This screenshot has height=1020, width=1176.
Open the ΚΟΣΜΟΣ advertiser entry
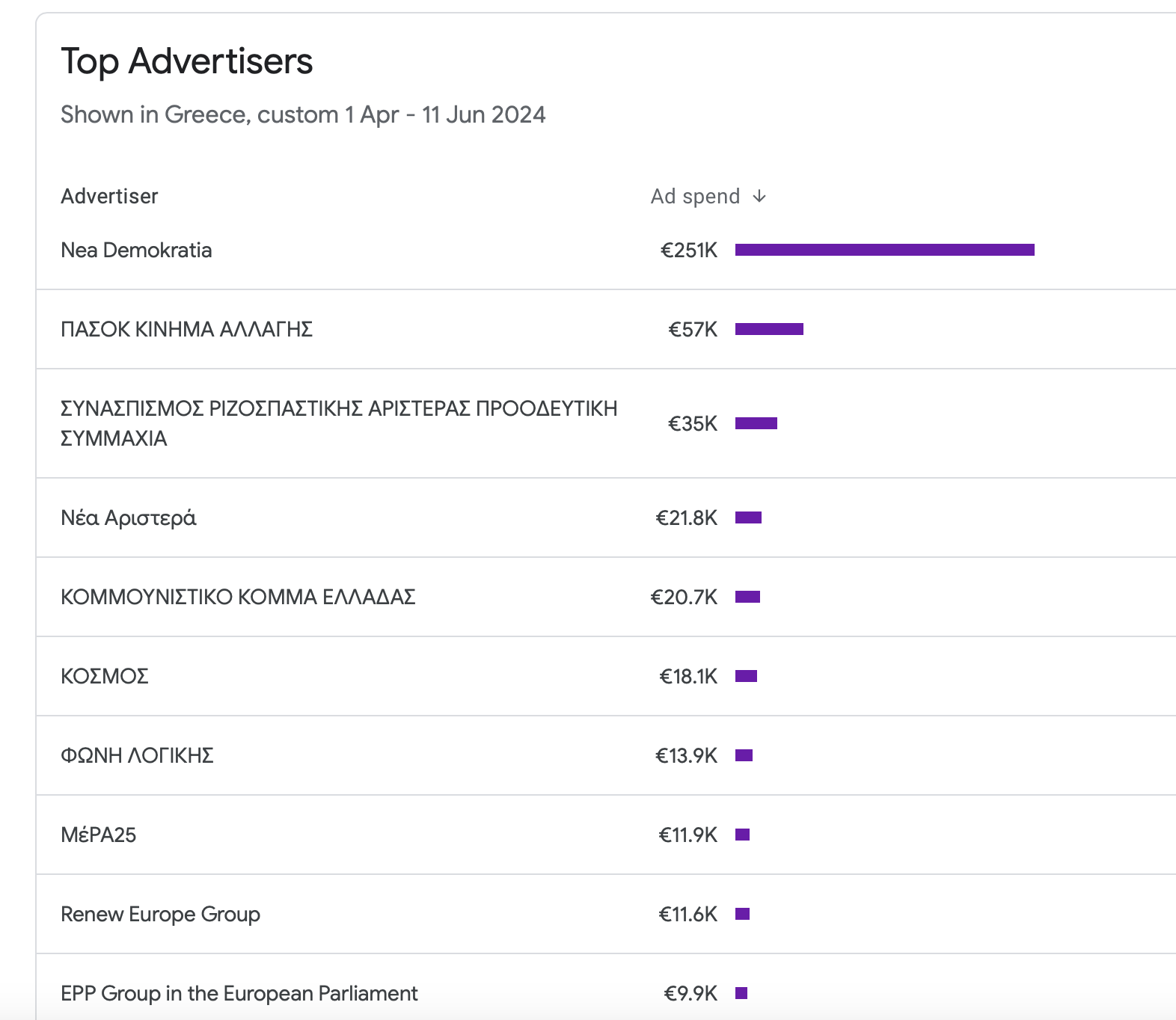click(105, 676)
